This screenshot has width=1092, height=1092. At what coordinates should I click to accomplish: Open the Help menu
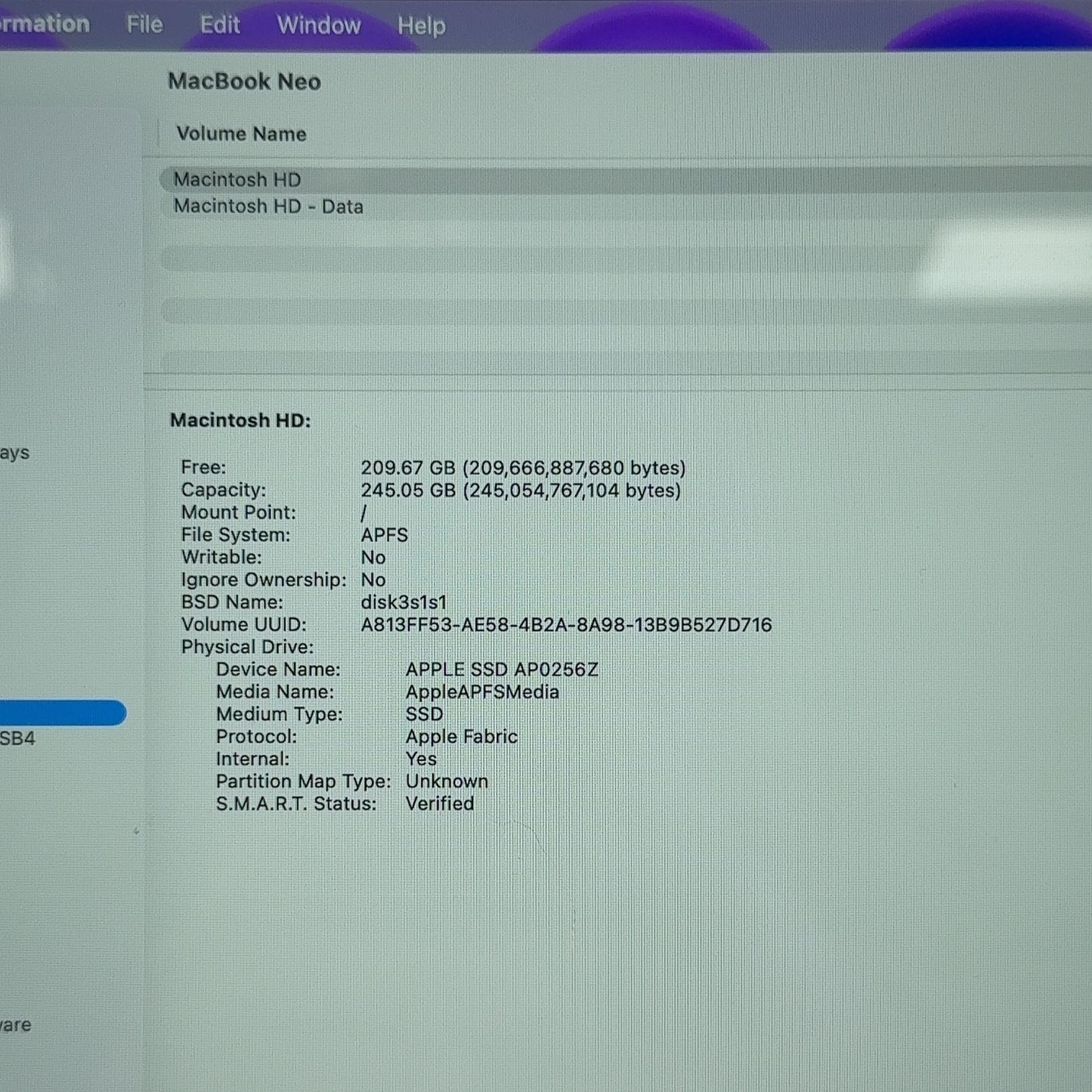tap(422, 26)
